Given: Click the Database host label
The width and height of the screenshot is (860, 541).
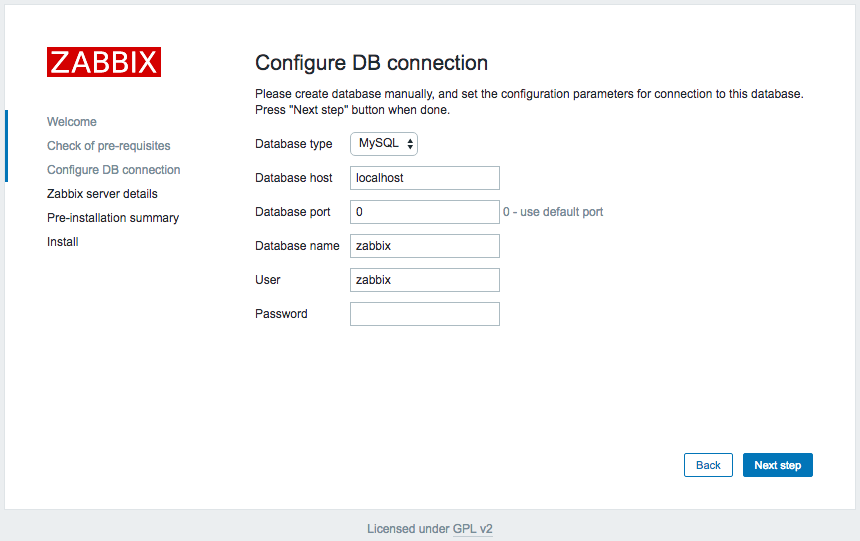Looking at the screenshot, I should click(293, 178).
